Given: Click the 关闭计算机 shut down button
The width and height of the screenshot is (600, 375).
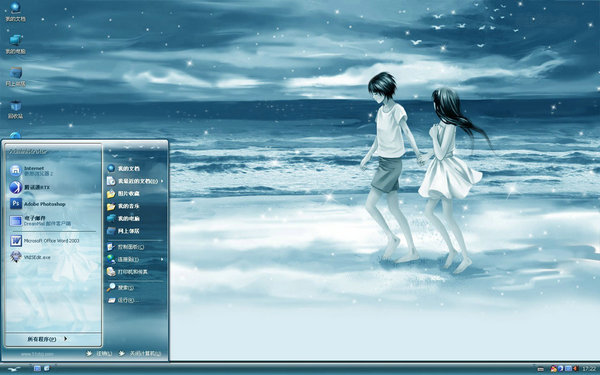Looking at the screenshot, I should tap(140, 354).
